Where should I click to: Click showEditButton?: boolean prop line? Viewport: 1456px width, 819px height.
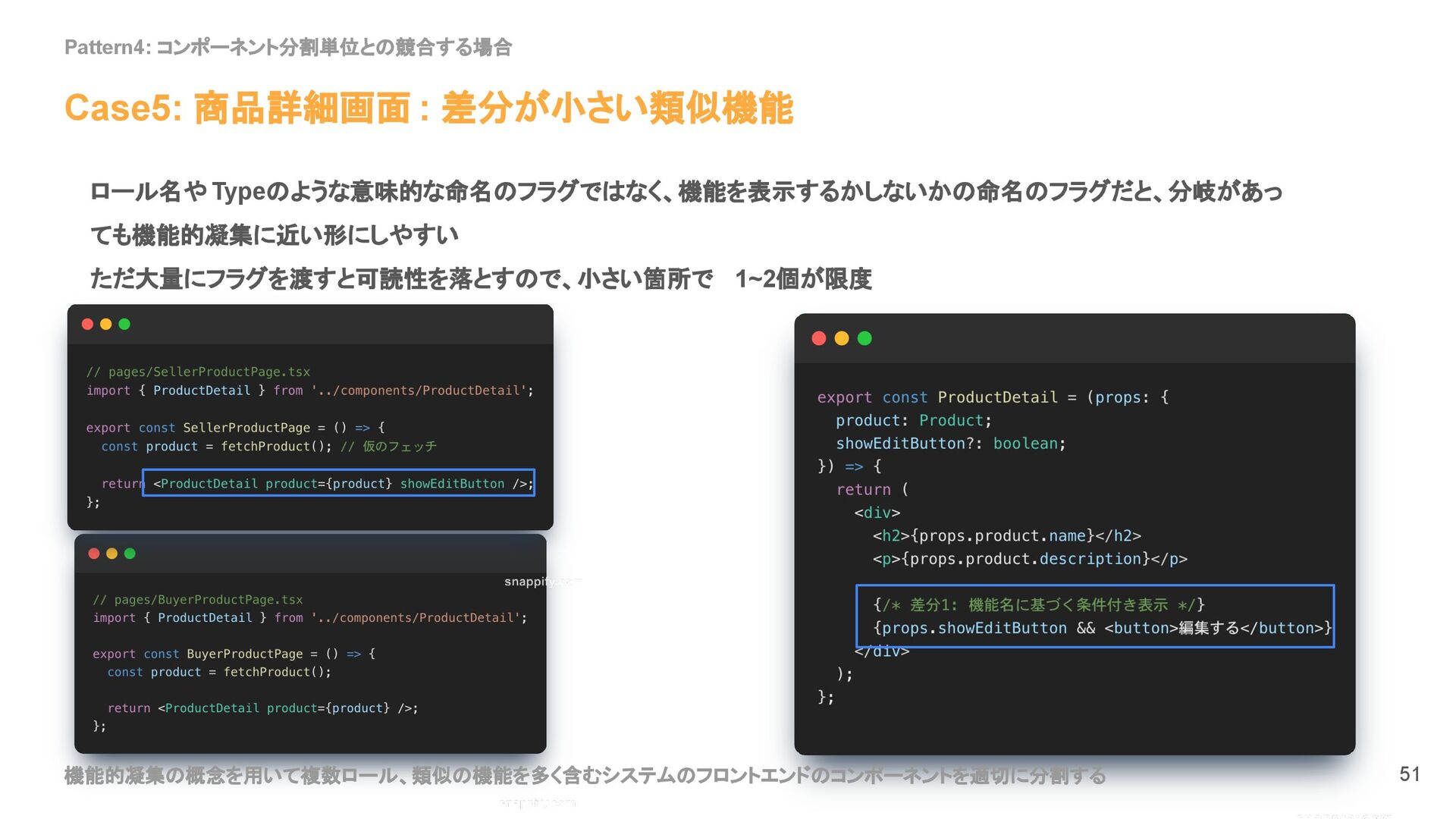coord(950,444)
